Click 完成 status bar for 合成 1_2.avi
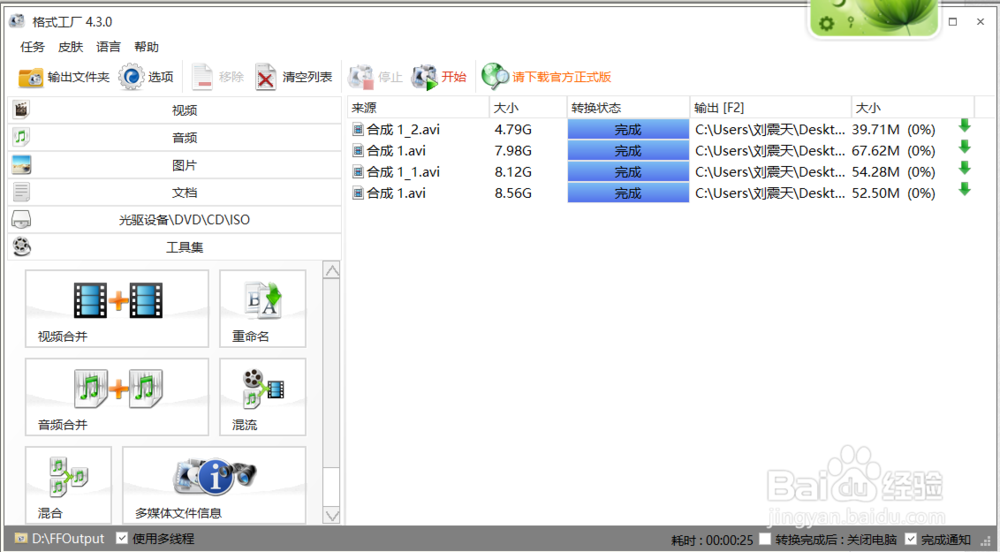The image size is (1000, 552). [x=628, y=129]
